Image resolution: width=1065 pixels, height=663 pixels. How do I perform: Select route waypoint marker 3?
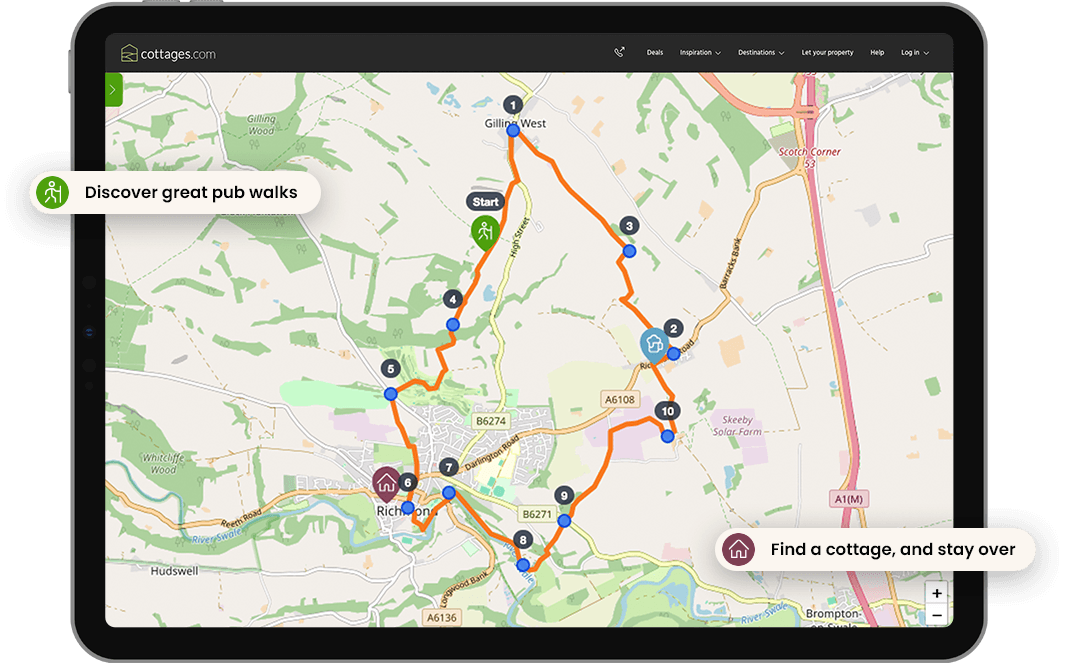(629, 226)
